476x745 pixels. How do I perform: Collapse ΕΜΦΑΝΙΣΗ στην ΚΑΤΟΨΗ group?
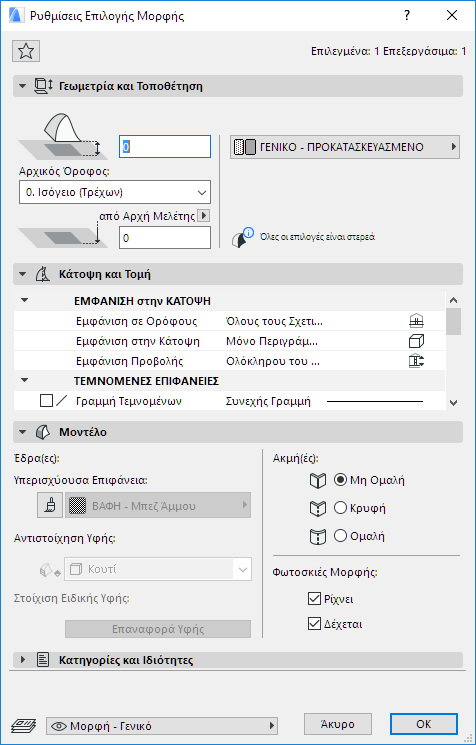tap(25, 301)
